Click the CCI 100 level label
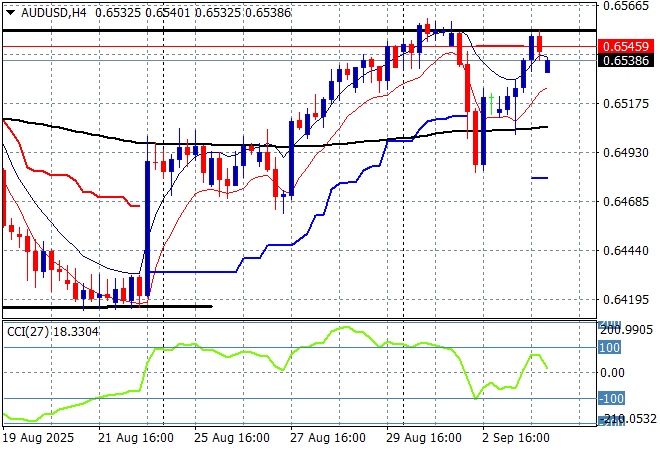The image size is (660, 450). pos(609,348)
